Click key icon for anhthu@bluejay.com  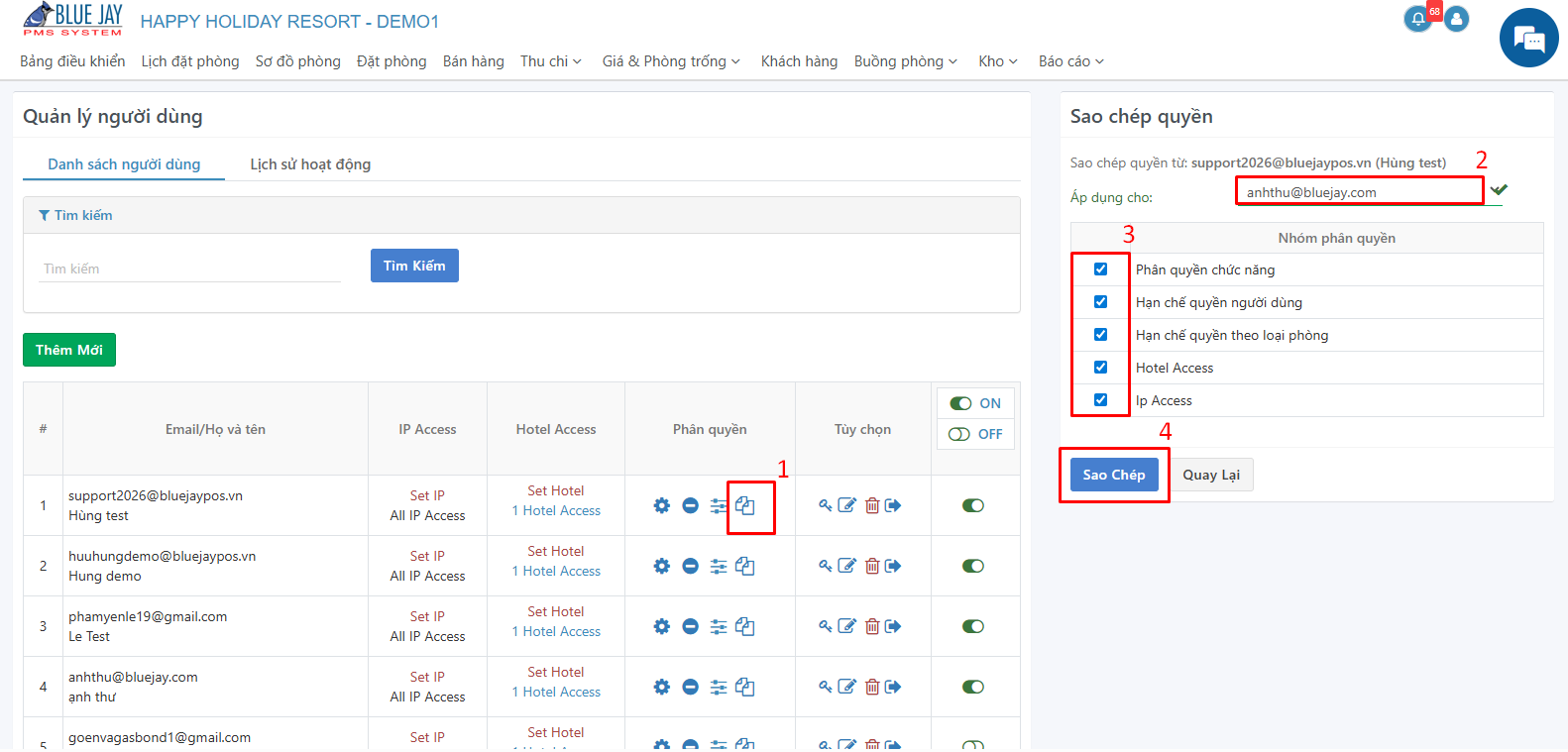click(x=825, y=687)
